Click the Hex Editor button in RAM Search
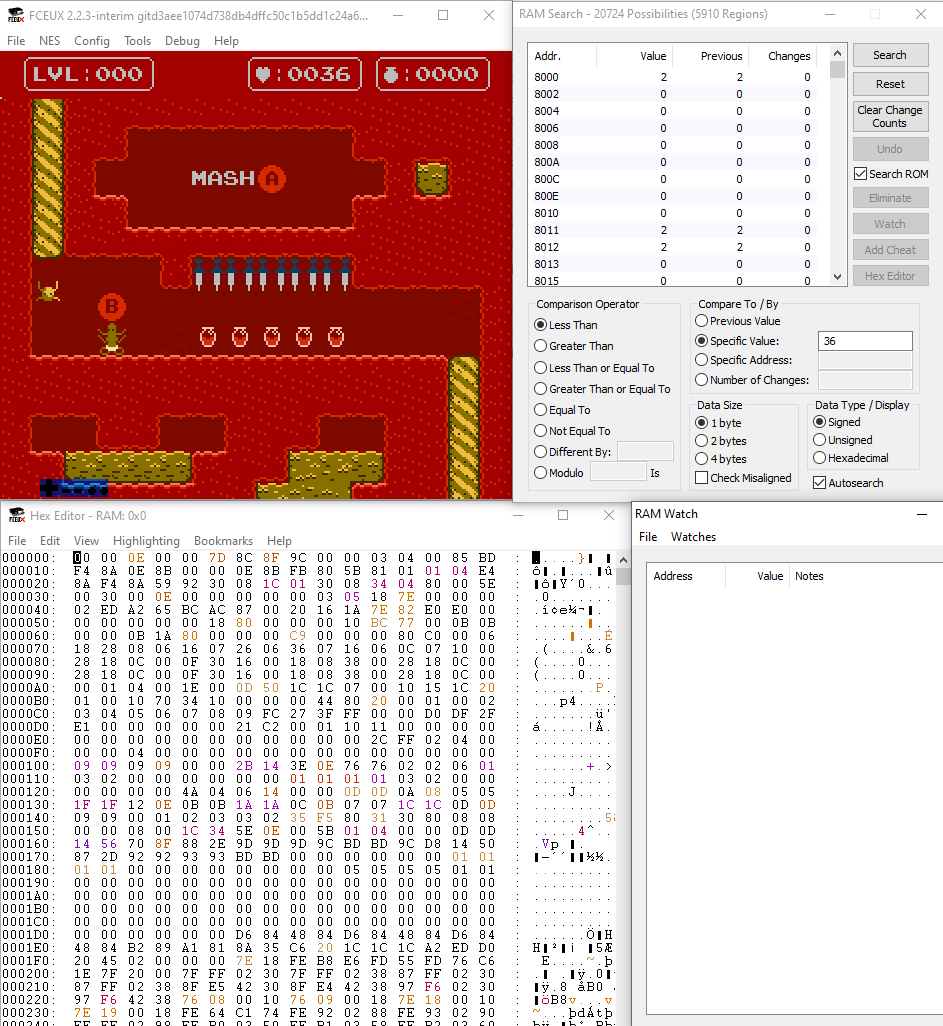Image resolution: width=943 pixels, height=1026 pixels. coord(890,276)
